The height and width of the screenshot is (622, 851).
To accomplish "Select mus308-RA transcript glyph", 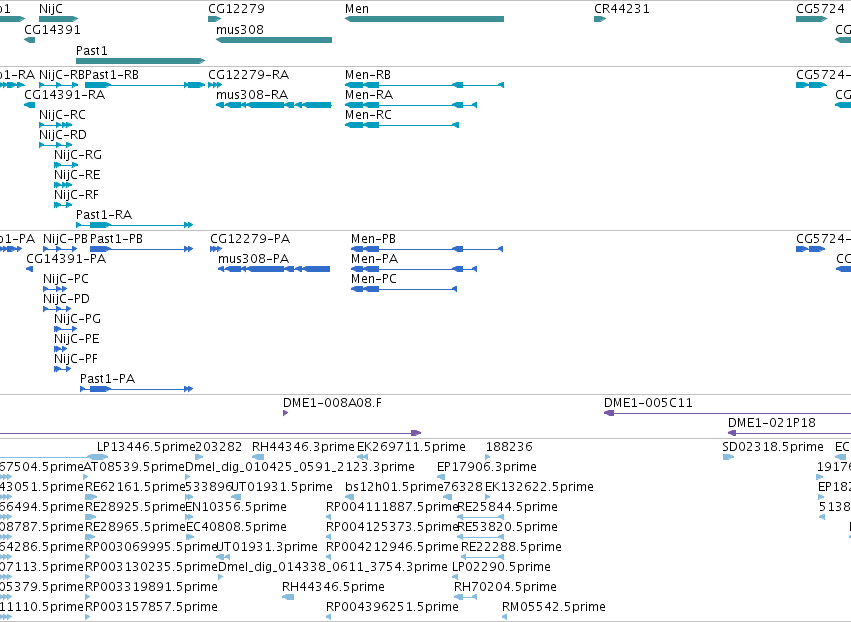I will (x=274, y=105).
